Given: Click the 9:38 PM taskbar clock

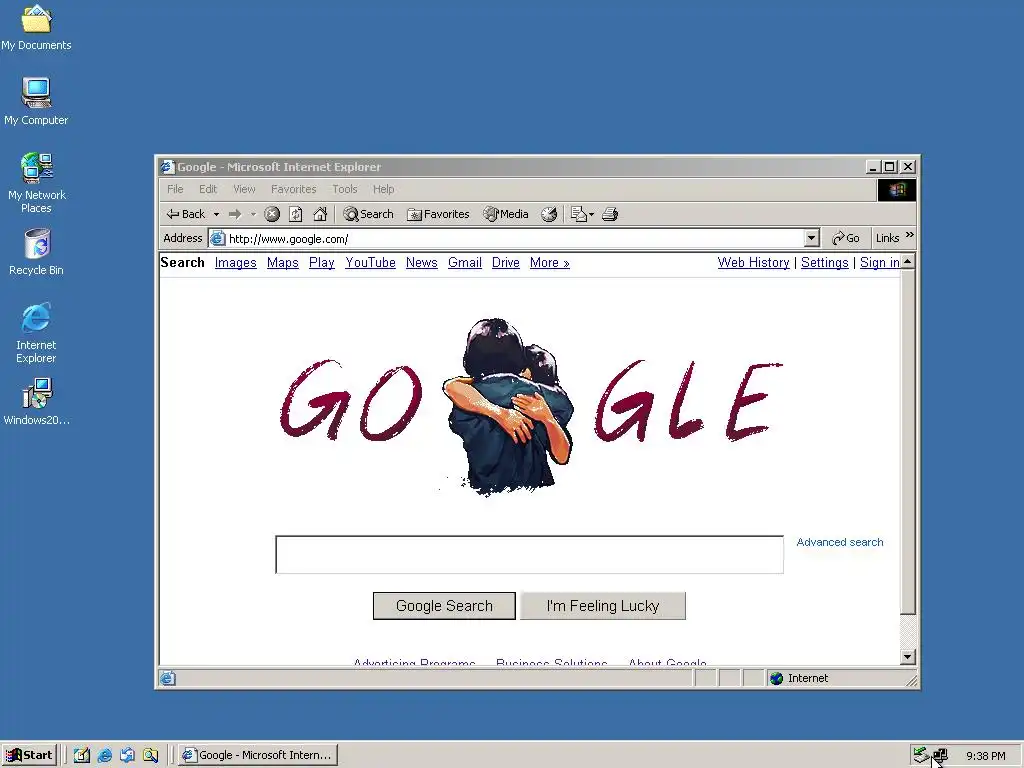Looking at the screenshot, I should 985,756.
